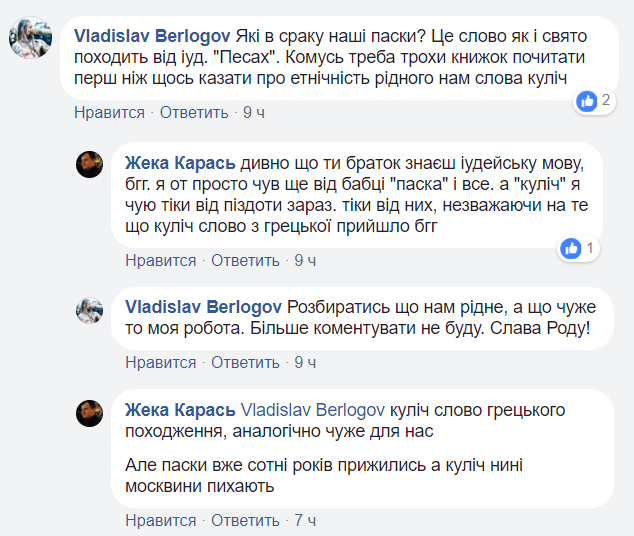
Task: Open Жека Карась avatar on last reply
Action: pos(90,410)
